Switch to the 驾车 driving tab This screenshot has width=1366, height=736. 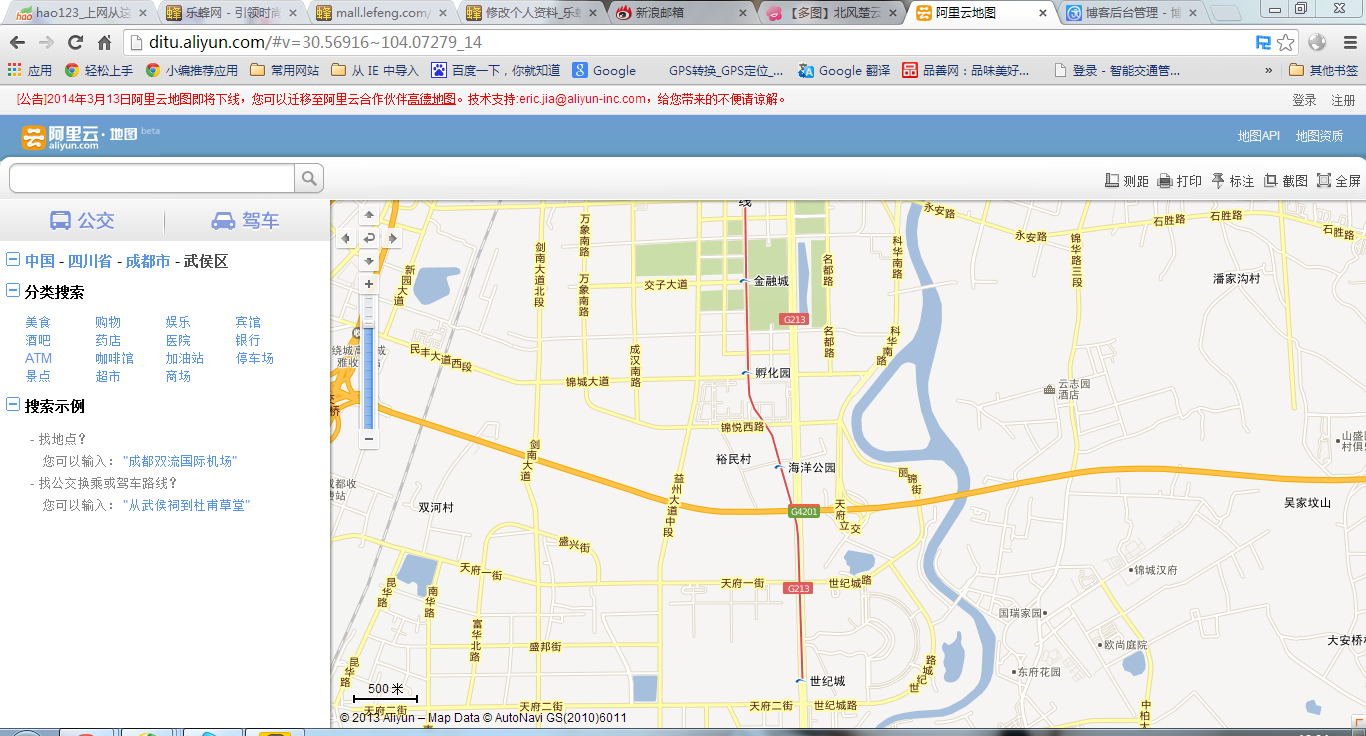point(246,220)
